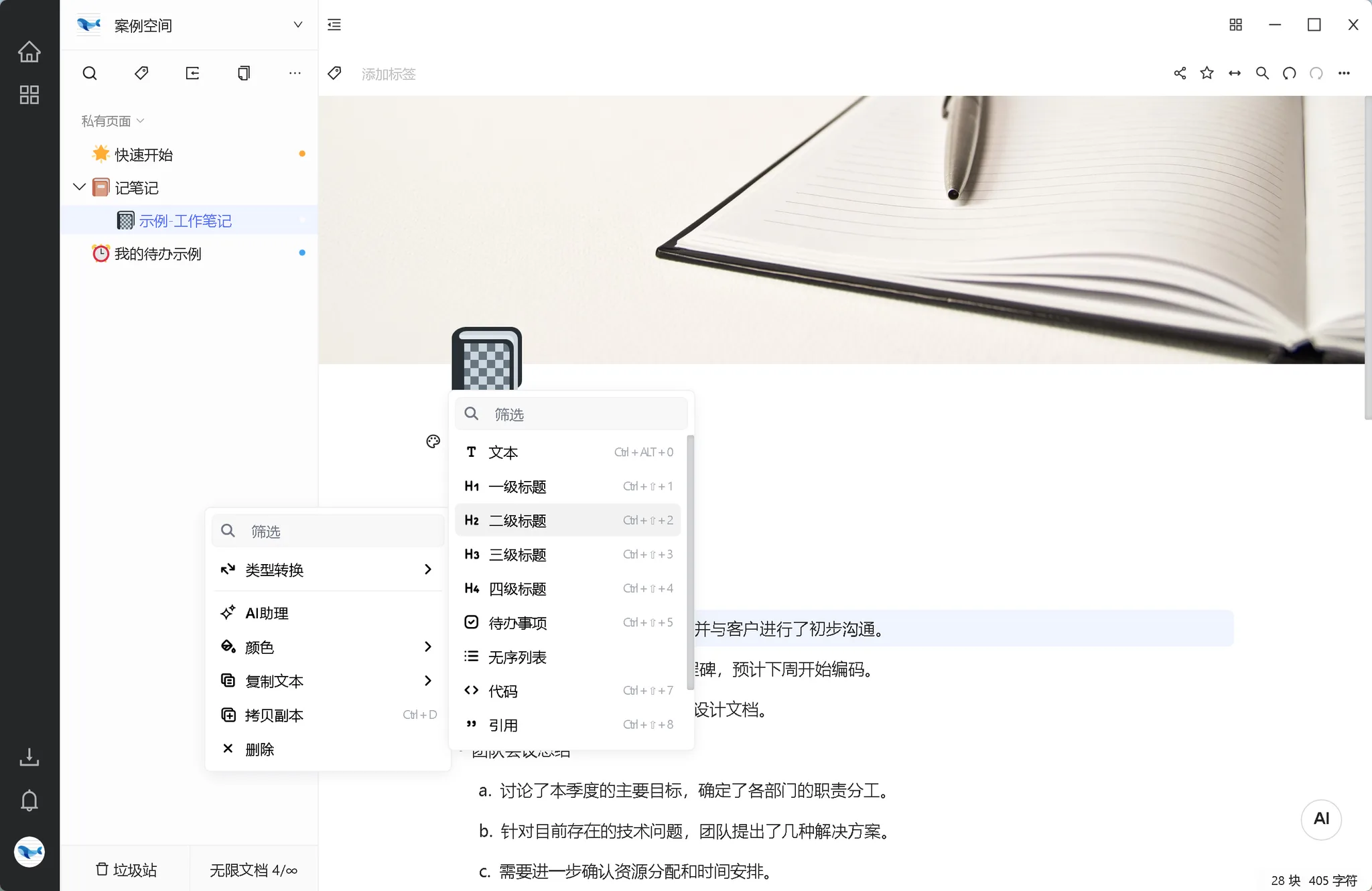Click the window layout grid icon in title bar
Screen dimensions: 1372x891
click(x=1236, y=25)
